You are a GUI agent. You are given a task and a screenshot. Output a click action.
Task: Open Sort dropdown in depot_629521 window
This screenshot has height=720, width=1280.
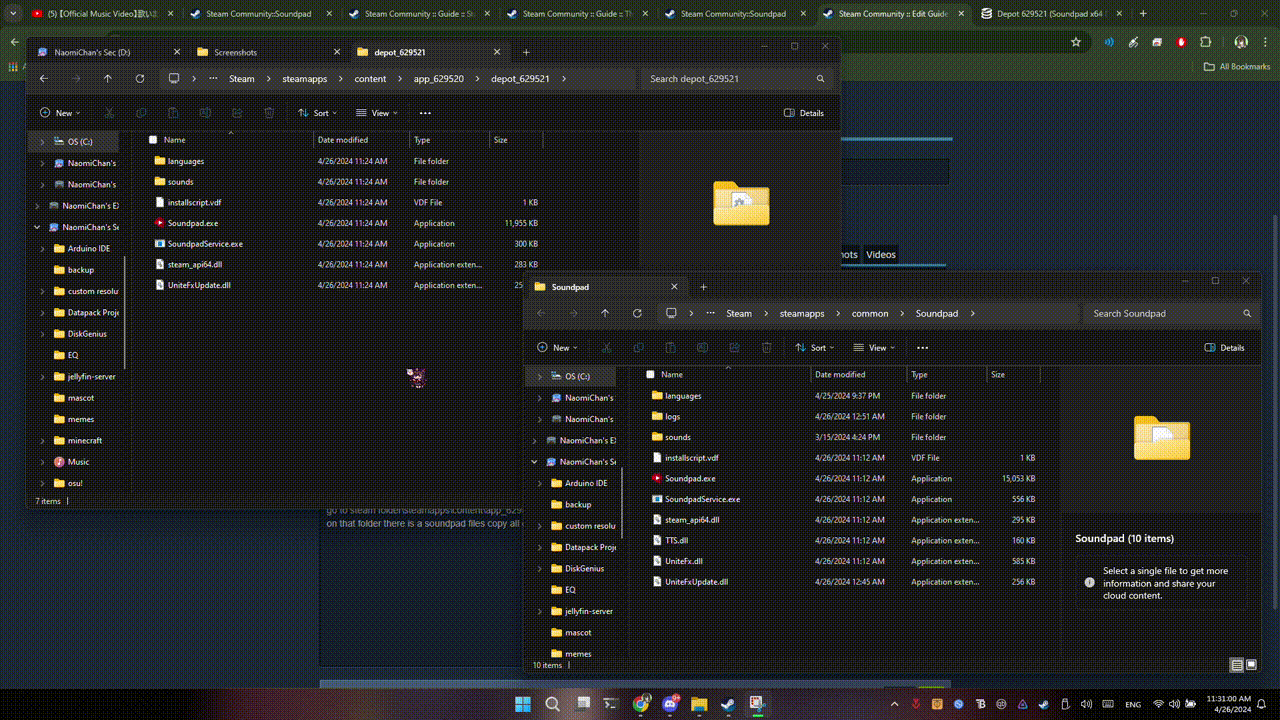click(317, 113)
